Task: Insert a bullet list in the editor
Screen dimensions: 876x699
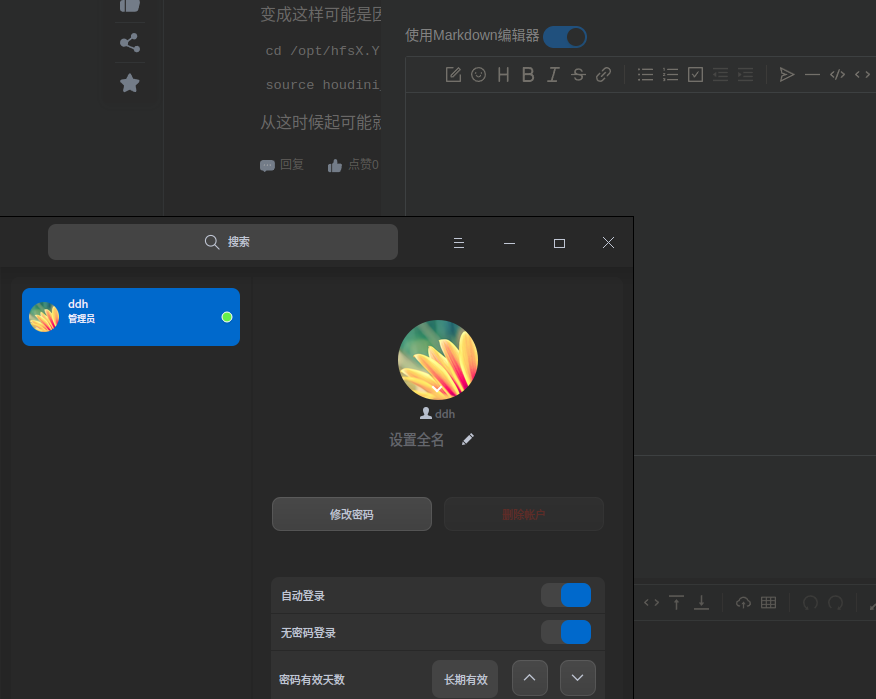Action: 645,74
